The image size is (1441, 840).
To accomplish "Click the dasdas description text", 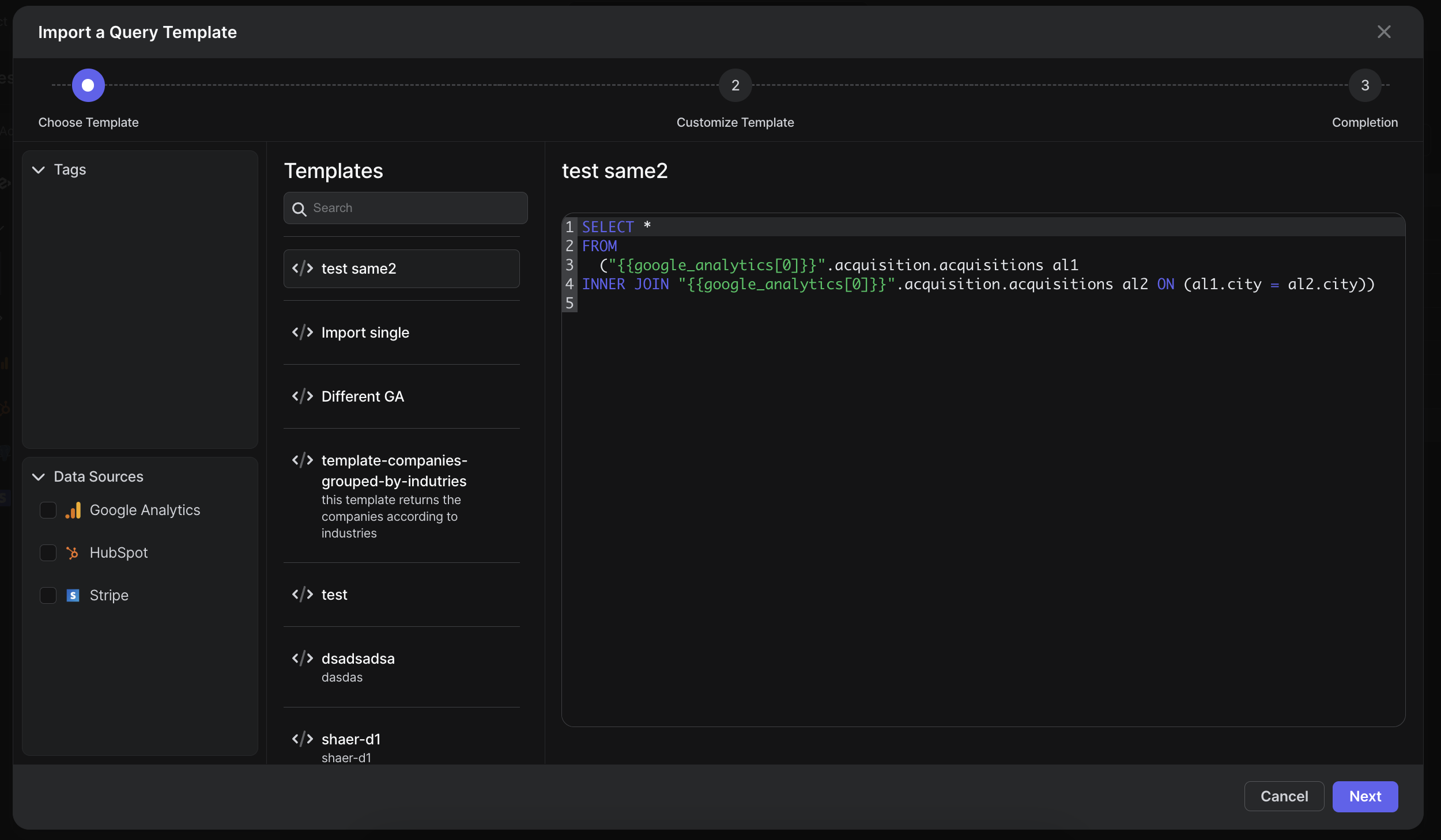I will pyautogui.click(x=342, y=678).
